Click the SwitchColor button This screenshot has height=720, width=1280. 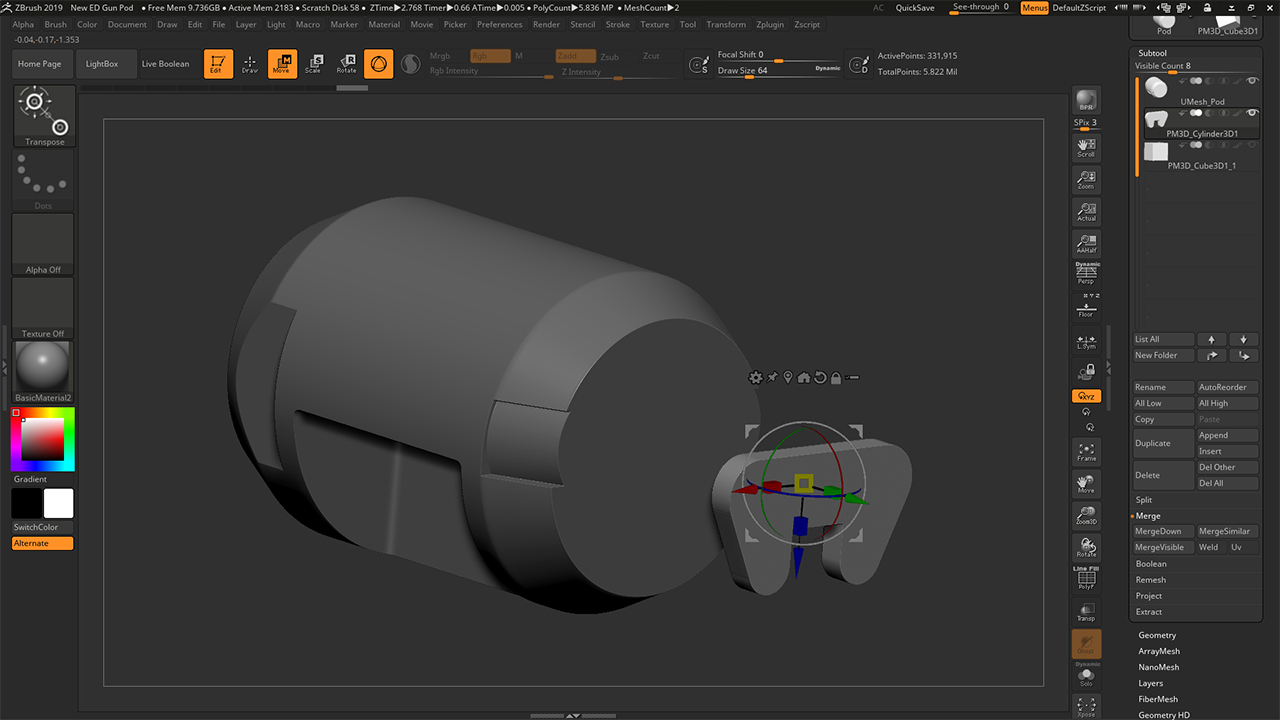(36, 527)
